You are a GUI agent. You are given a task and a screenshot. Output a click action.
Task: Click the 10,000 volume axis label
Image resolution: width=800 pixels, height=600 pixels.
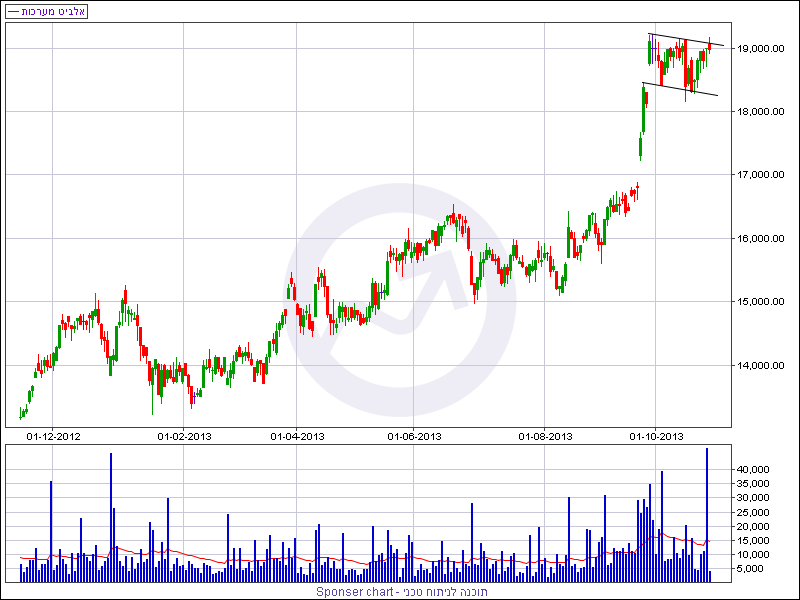coord(753,555)
